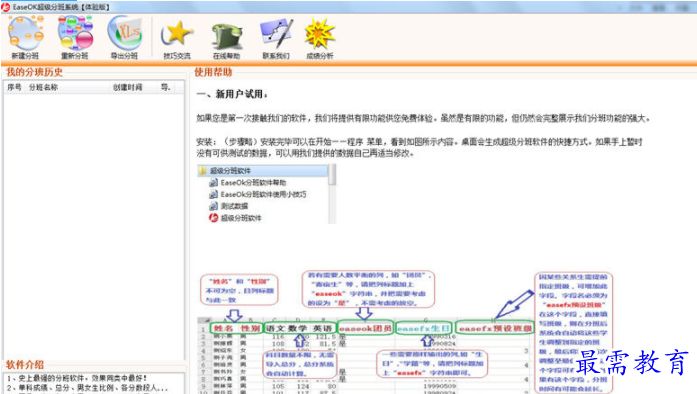Click the 姓名 性别 header cell in sample
697x394 pixels.
click(236, 328)
